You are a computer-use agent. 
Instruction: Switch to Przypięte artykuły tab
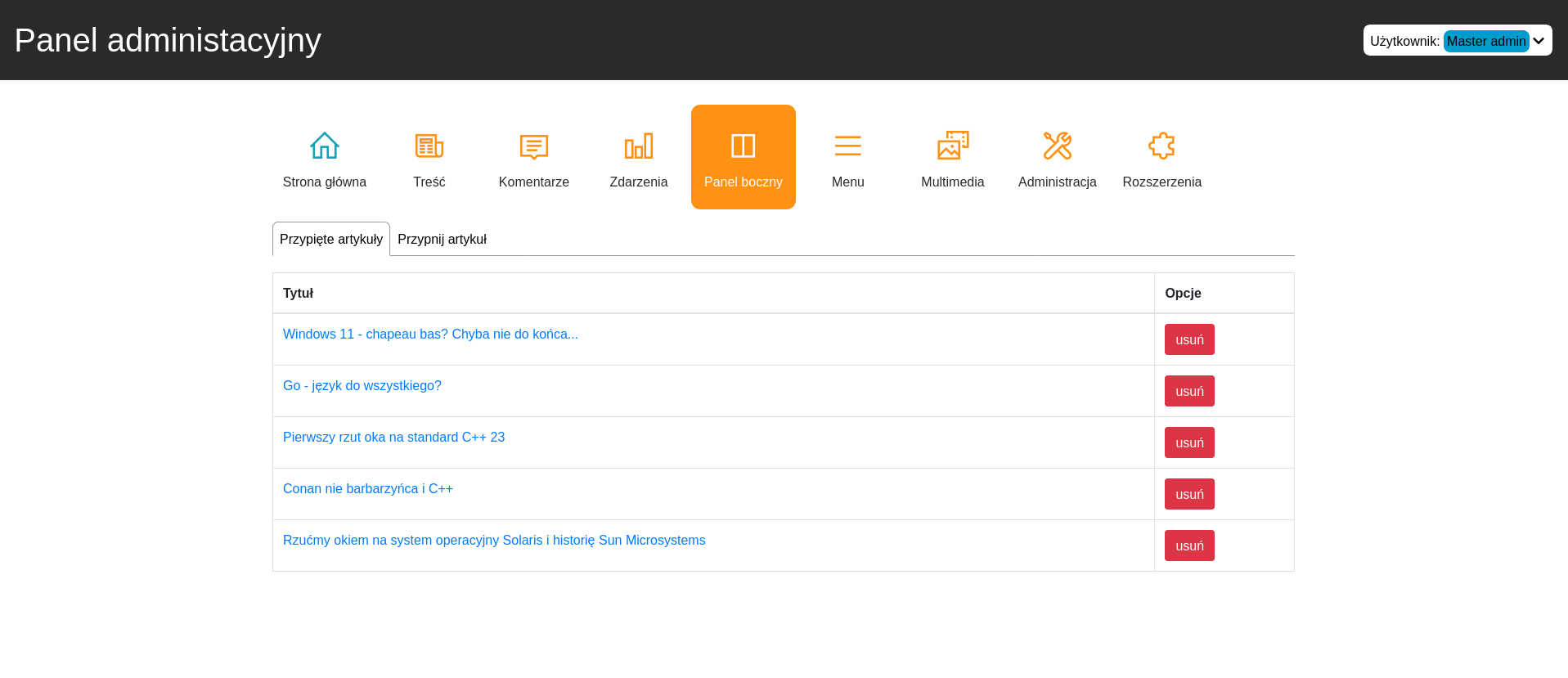point(331,239)
